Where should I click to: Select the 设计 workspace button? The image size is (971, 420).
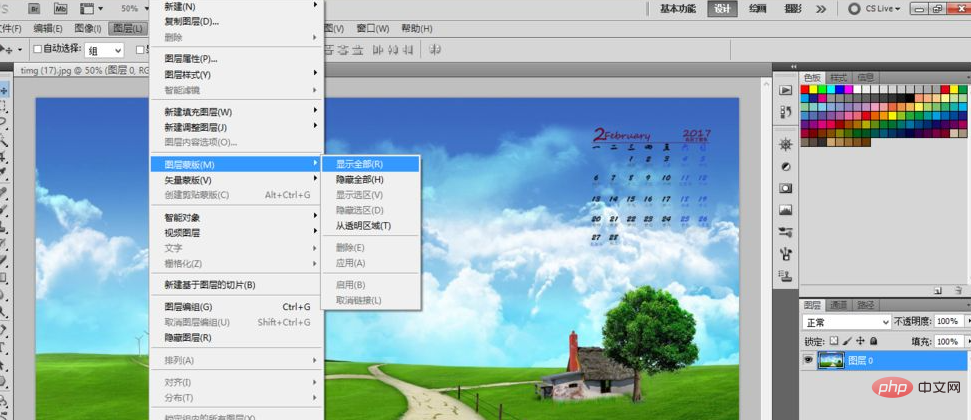(722, 9)
